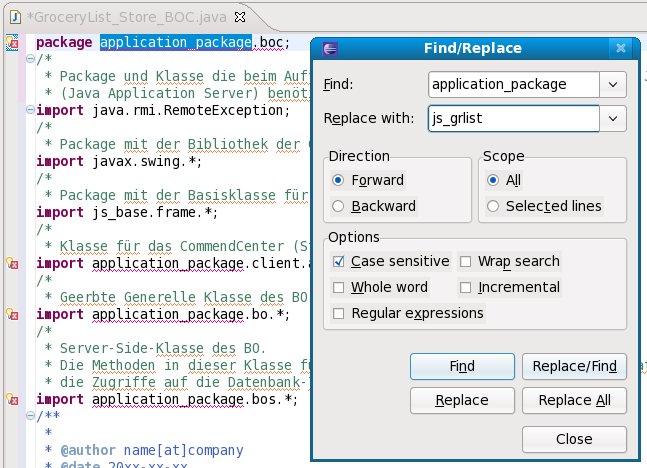The height and width of the screenshot is (468, 647).
Task: Click into the Replace with text field
Action: [x=512, y=118]
